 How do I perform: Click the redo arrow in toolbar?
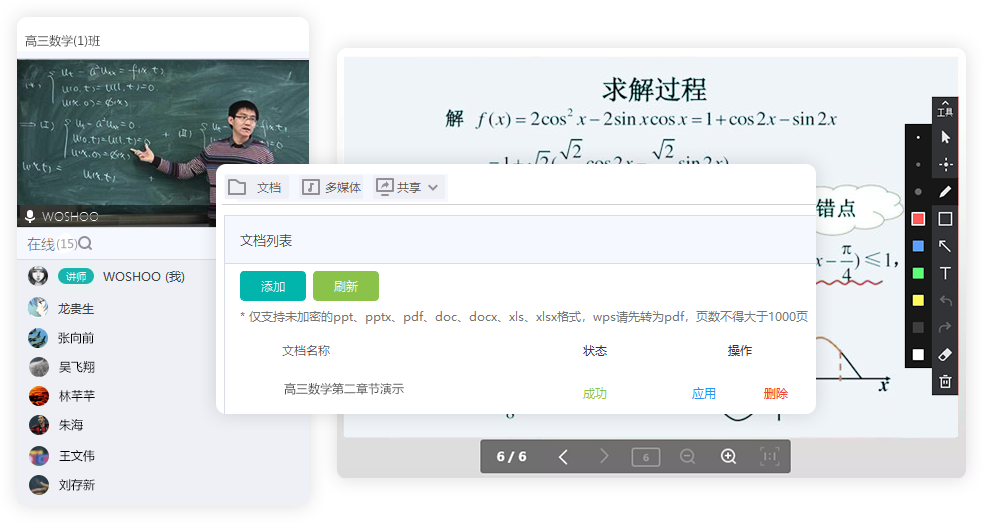[945, 327]
